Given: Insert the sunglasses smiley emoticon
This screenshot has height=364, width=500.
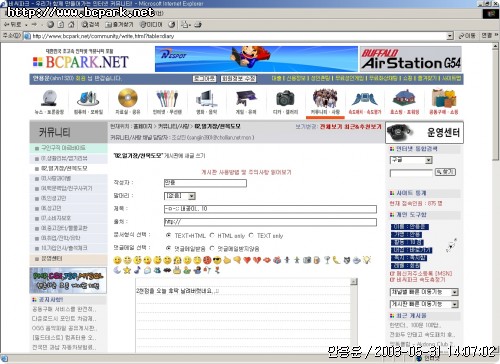Looking at the screenshot, I should (x=217, y=260).
